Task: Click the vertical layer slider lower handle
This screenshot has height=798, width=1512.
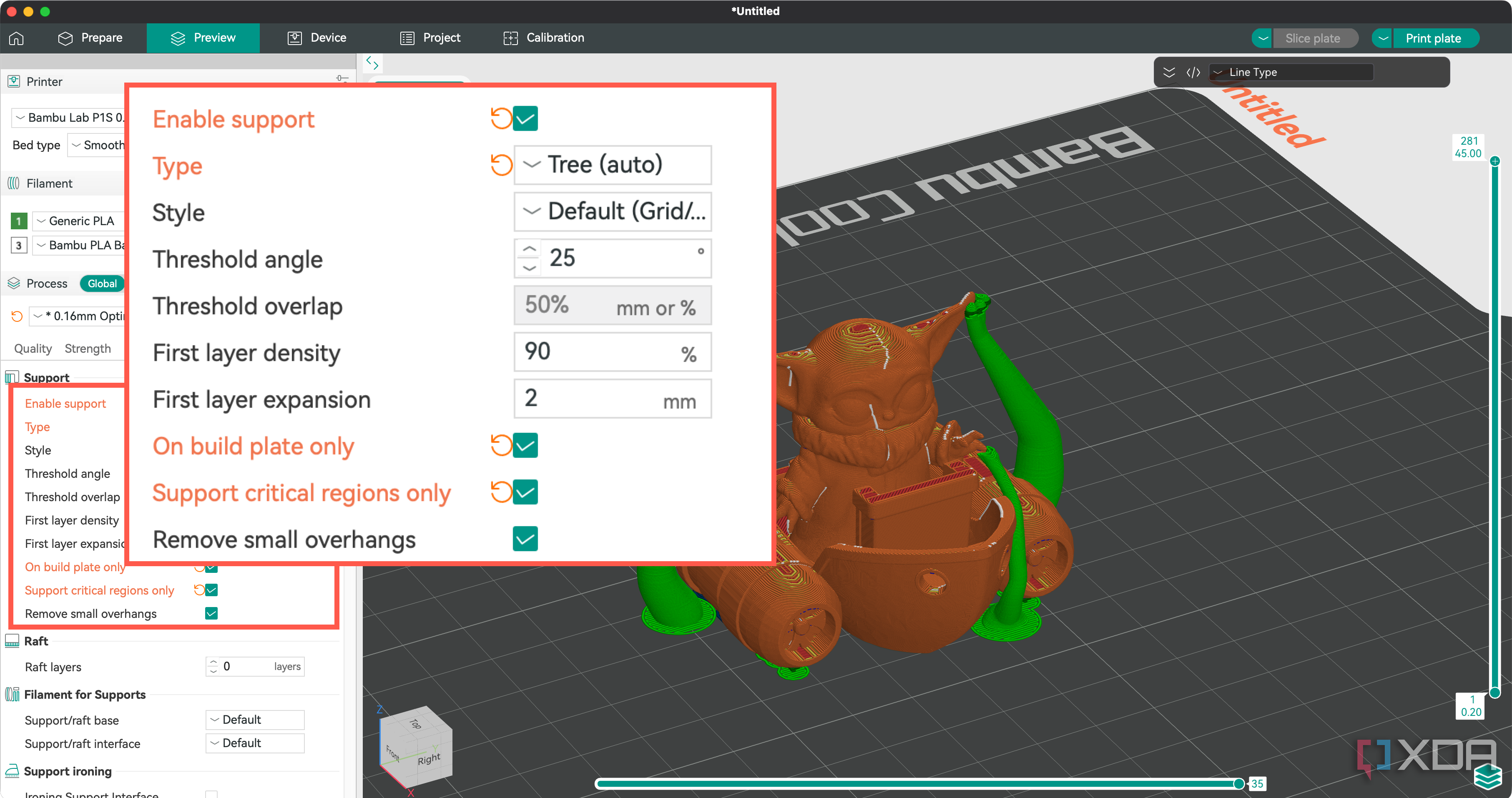Action: 1494,693
